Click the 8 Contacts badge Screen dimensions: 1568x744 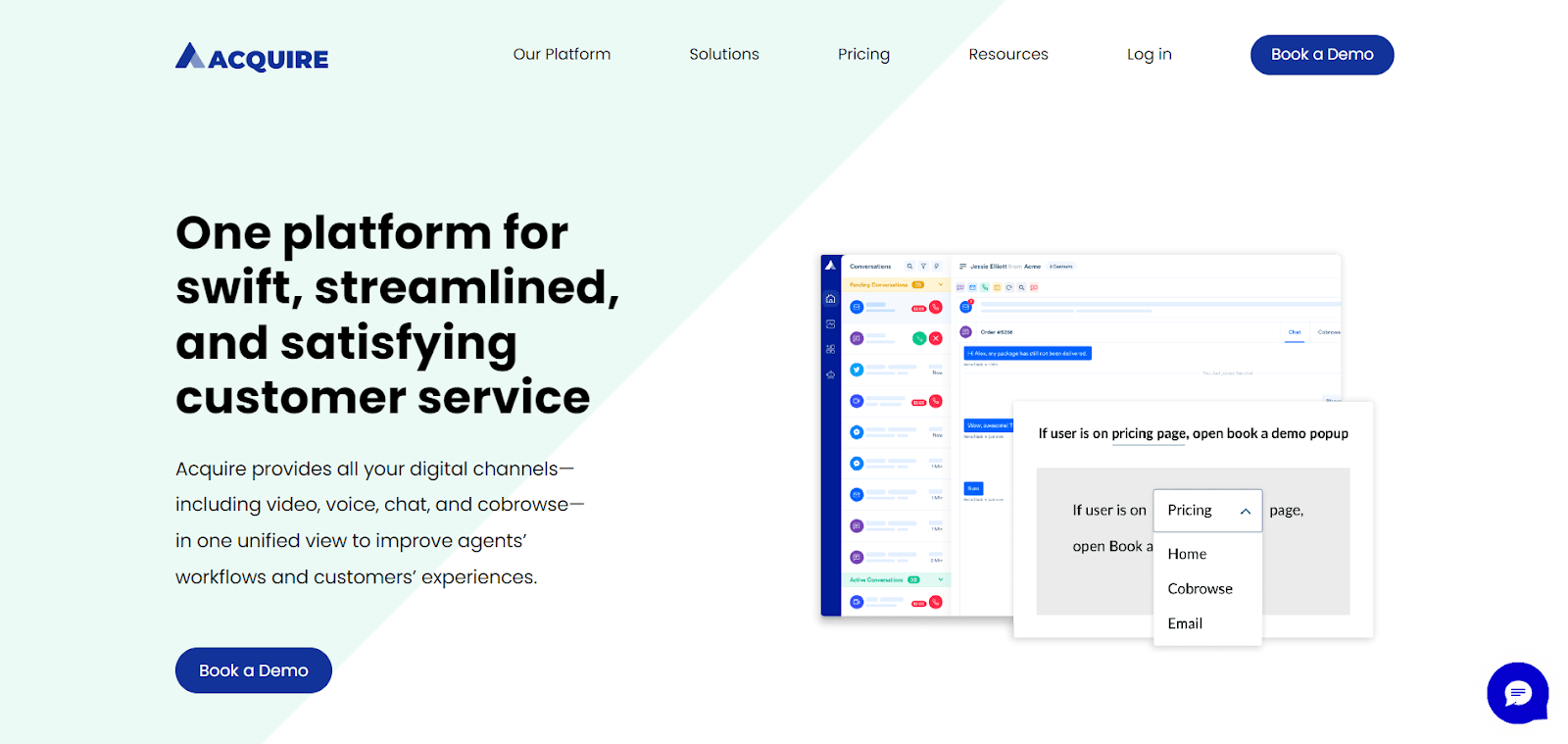[1061, 267]
